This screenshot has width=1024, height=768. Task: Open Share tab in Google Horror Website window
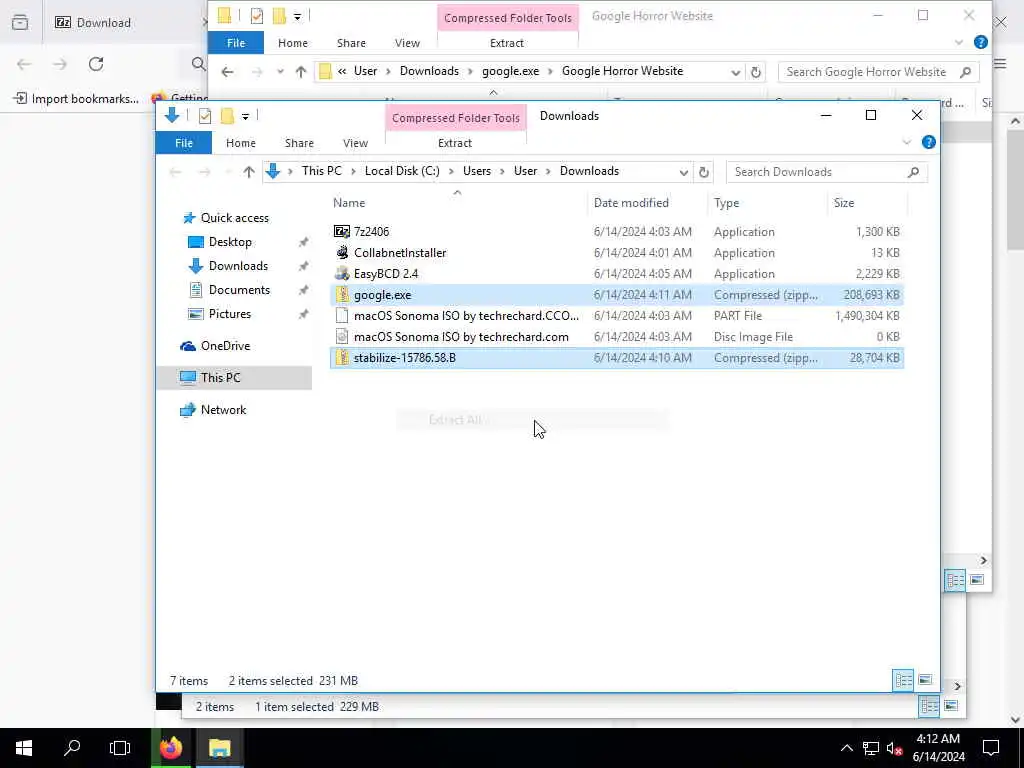[351, 43]
